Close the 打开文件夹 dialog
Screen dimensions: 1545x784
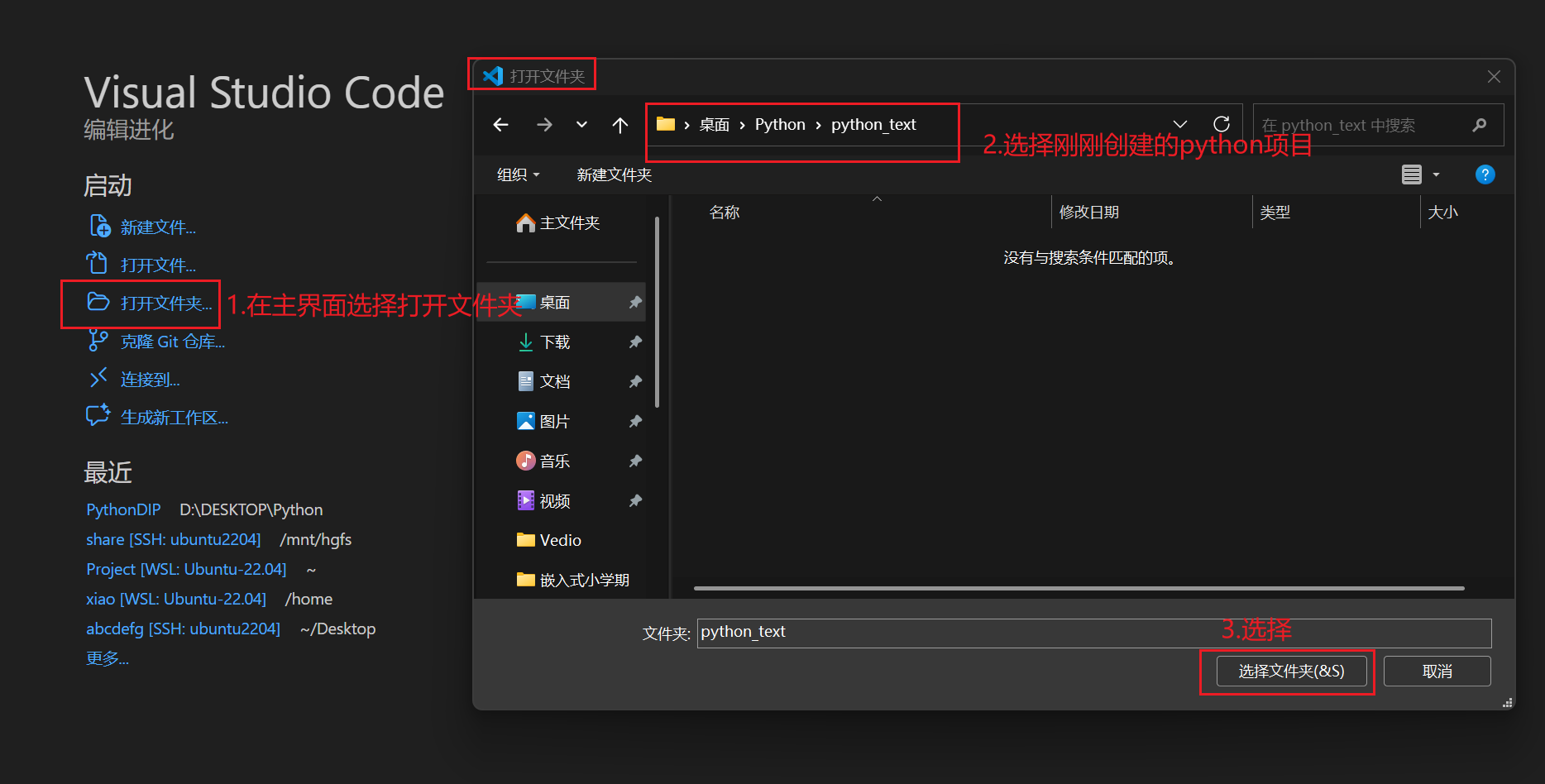pyautogui.click(x=1494, y=76)
